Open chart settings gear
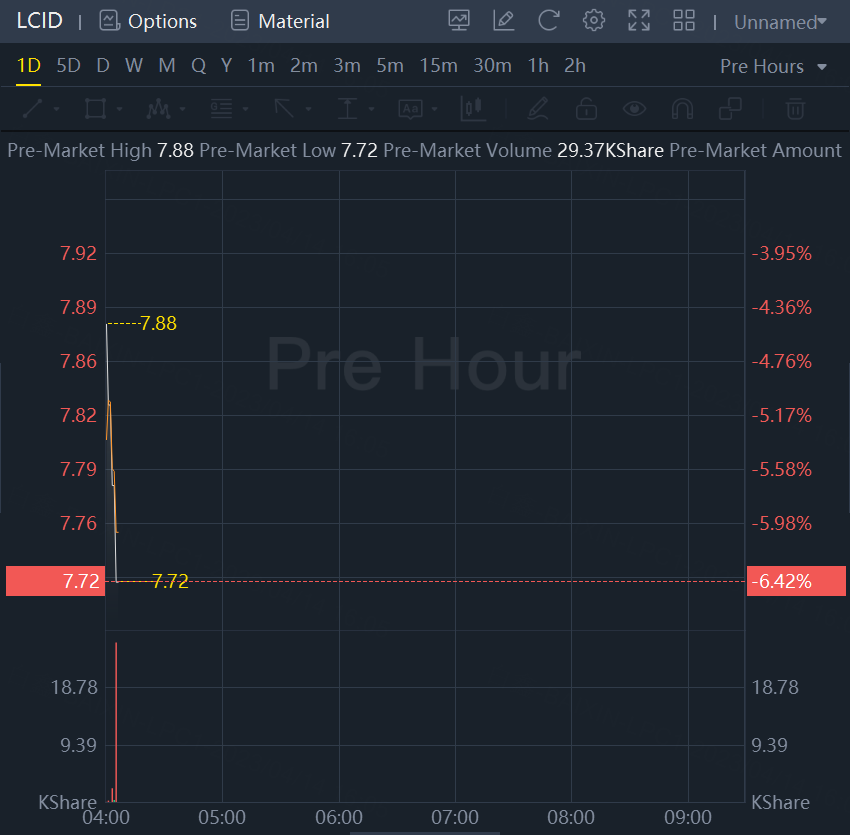This screenshot has height=835, width=850. pos(594,21)
